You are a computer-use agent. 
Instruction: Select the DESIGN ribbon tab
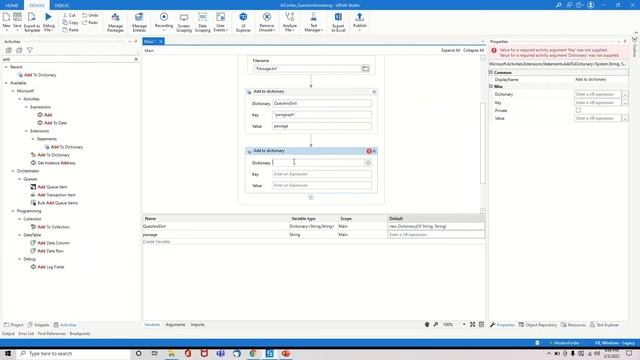pyautogui.click(x=37, y=5)
